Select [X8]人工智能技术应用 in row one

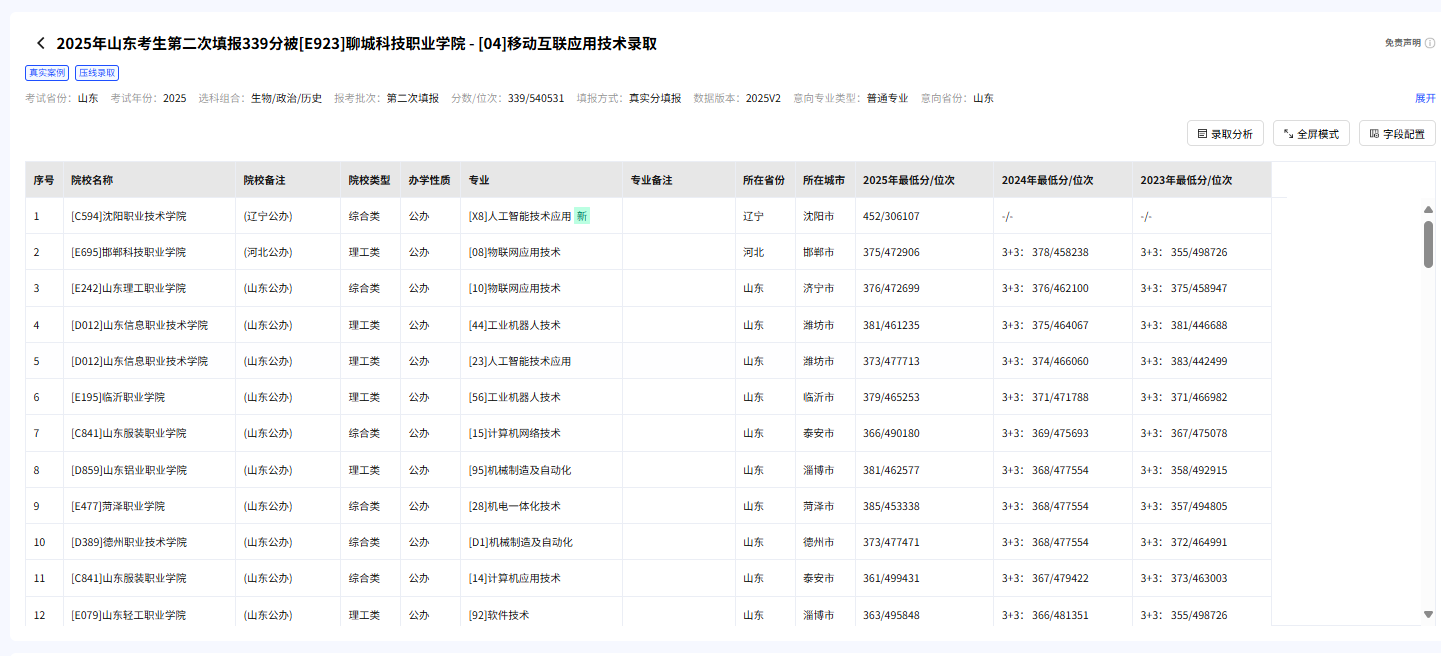[521, 215]
